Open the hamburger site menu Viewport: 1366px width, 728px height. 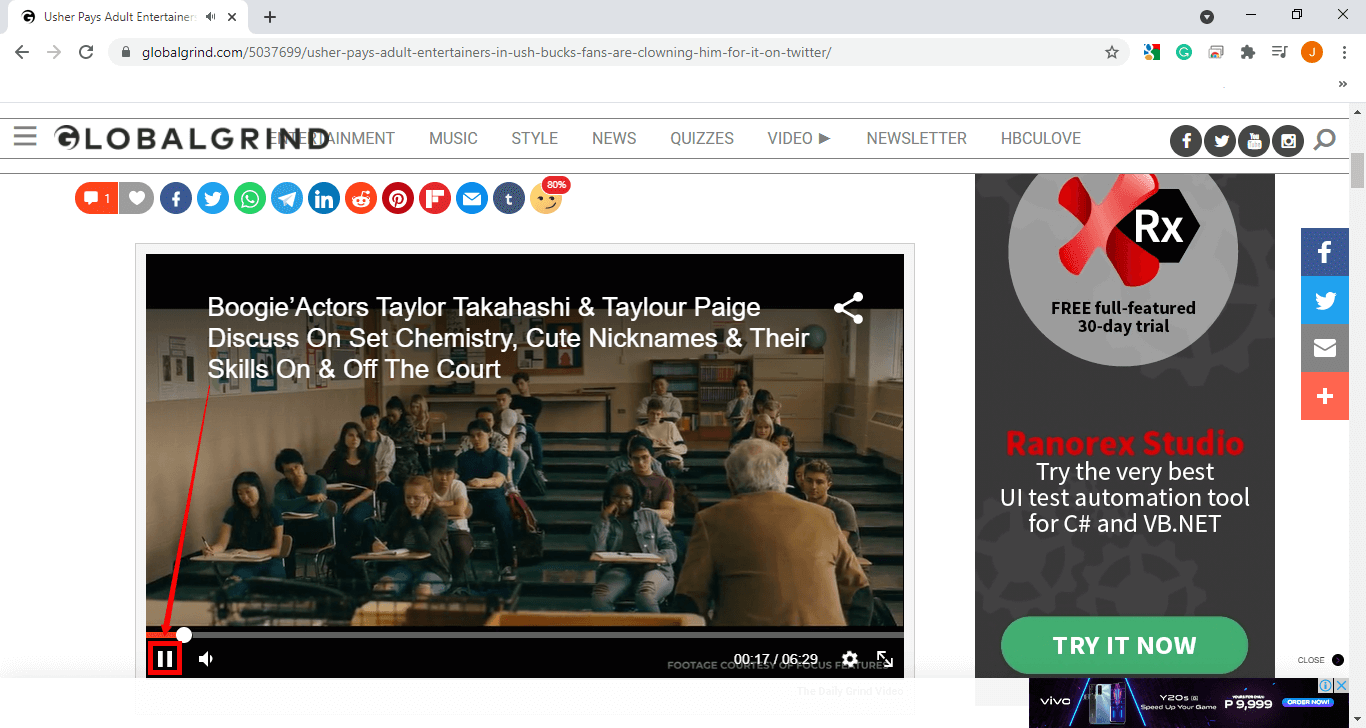pyautogui.click(x=25, y=136)
